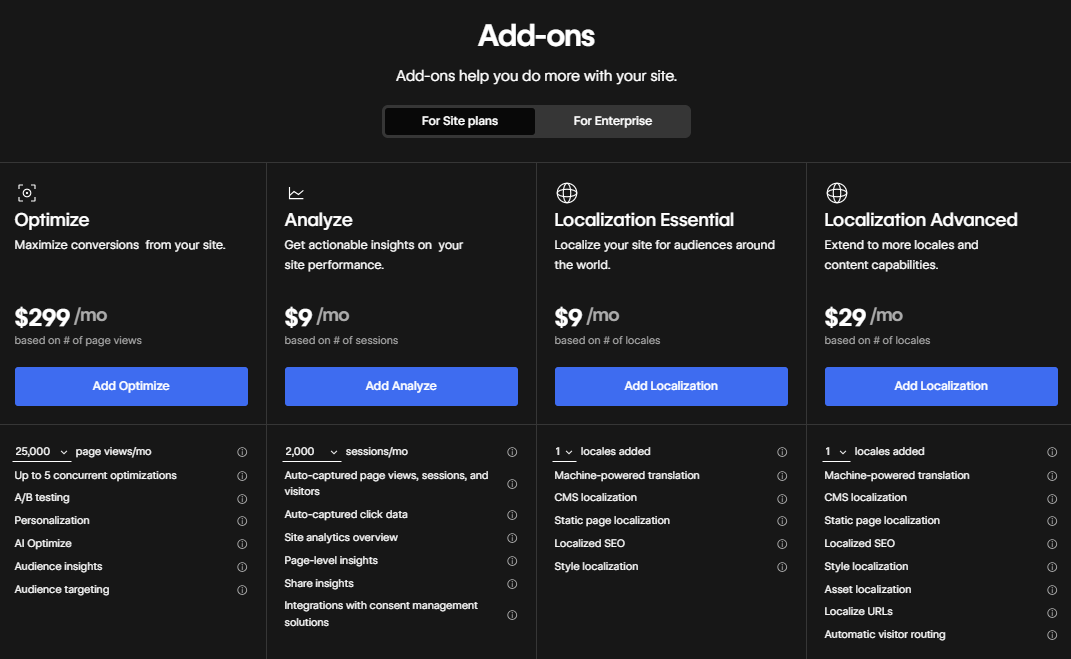1071x659 pixels.
Task: Open info tooltip for Auto-captured click data
Action: 512,515
